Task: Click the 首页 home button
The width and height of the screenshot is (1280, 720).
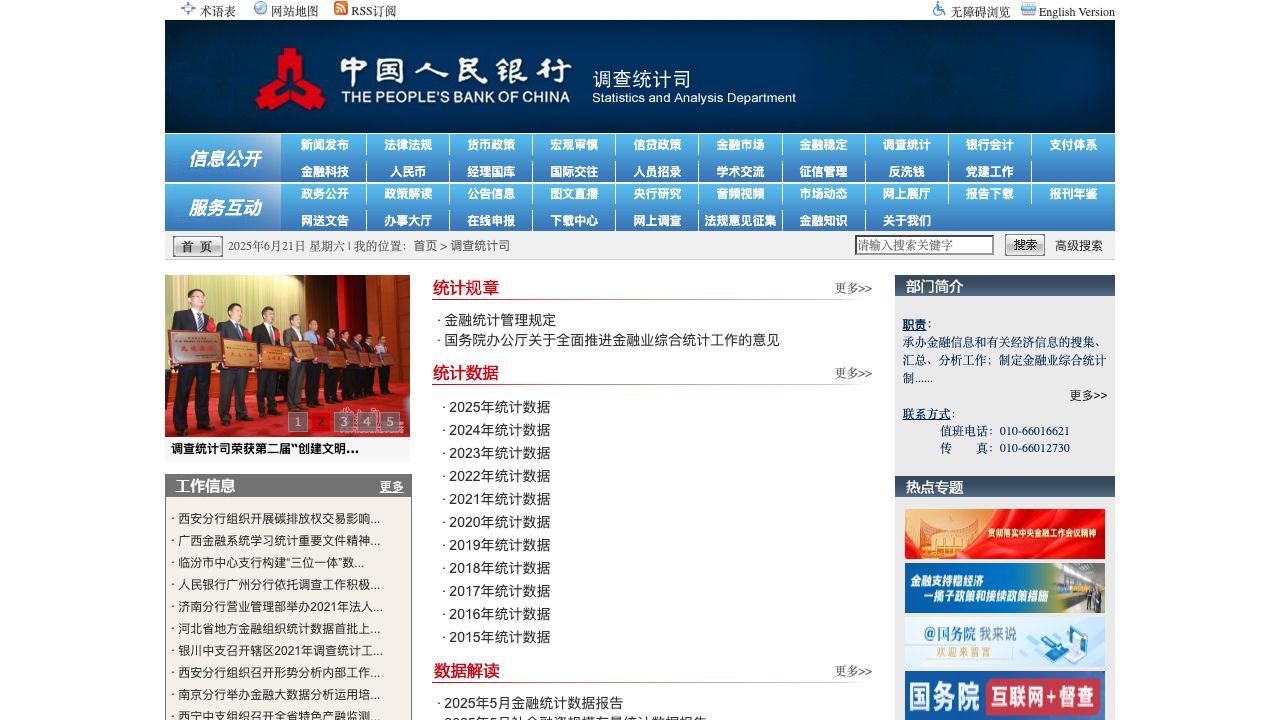Action: tap(198, 247)
